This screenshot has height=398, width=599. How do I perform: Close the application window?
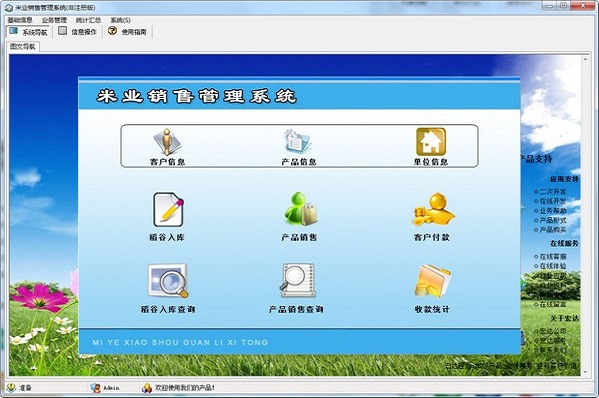(x=583, y=6)
